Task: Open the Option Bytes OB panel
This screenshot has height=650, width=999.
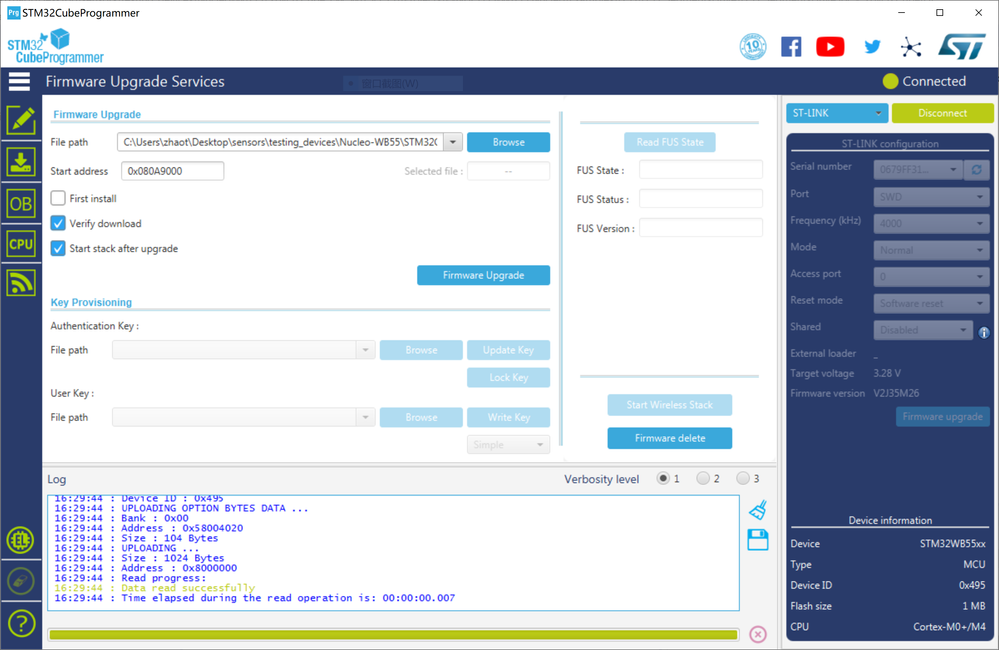Action: tap(21, 204)
